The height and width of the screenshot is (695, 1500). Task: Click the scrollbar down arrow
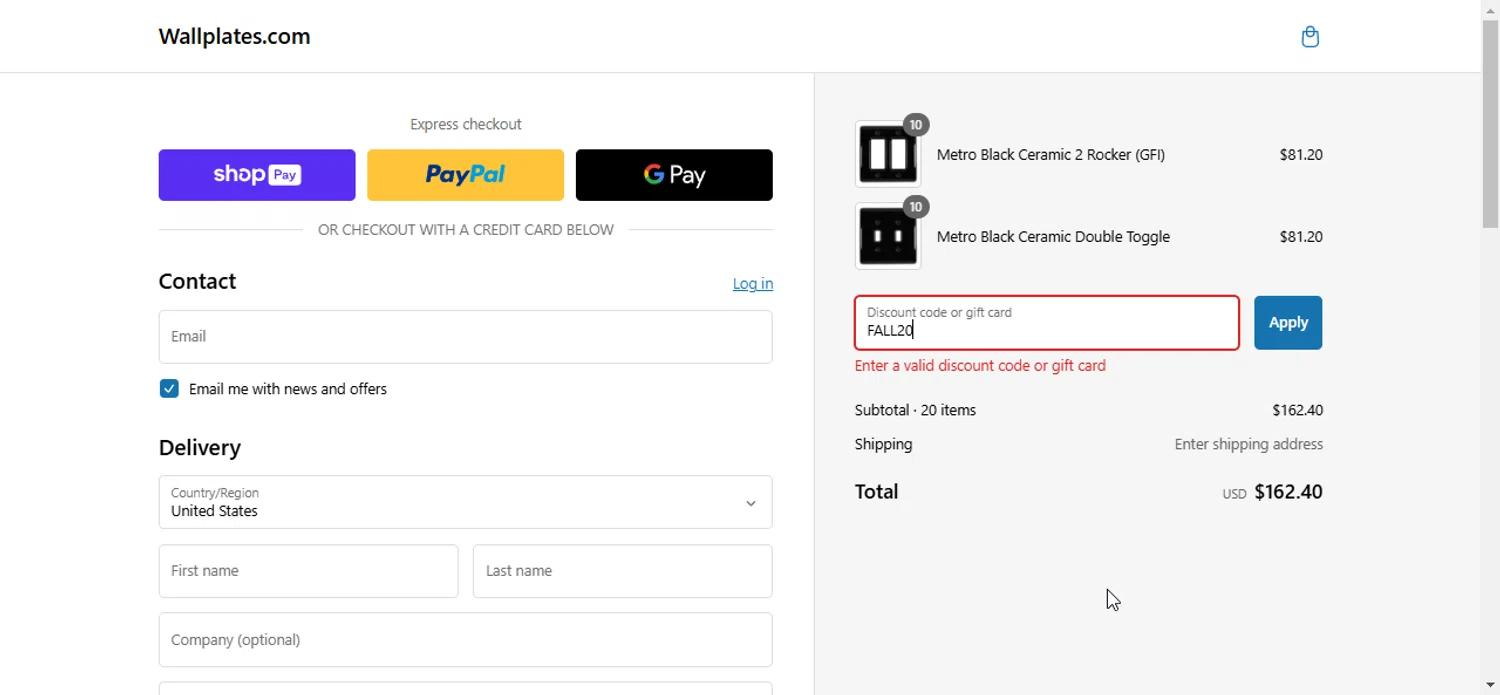(1490, 686)
